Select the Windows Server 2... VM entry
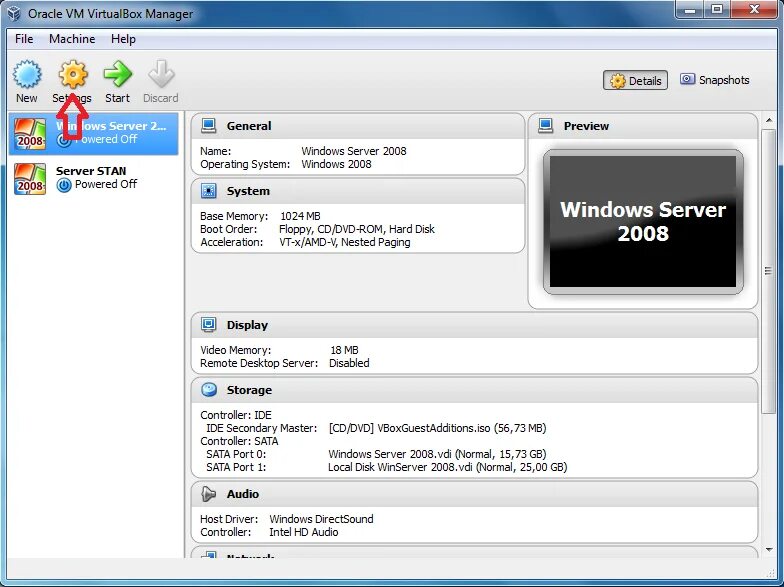784x587 pixels. tap(94, 134)
